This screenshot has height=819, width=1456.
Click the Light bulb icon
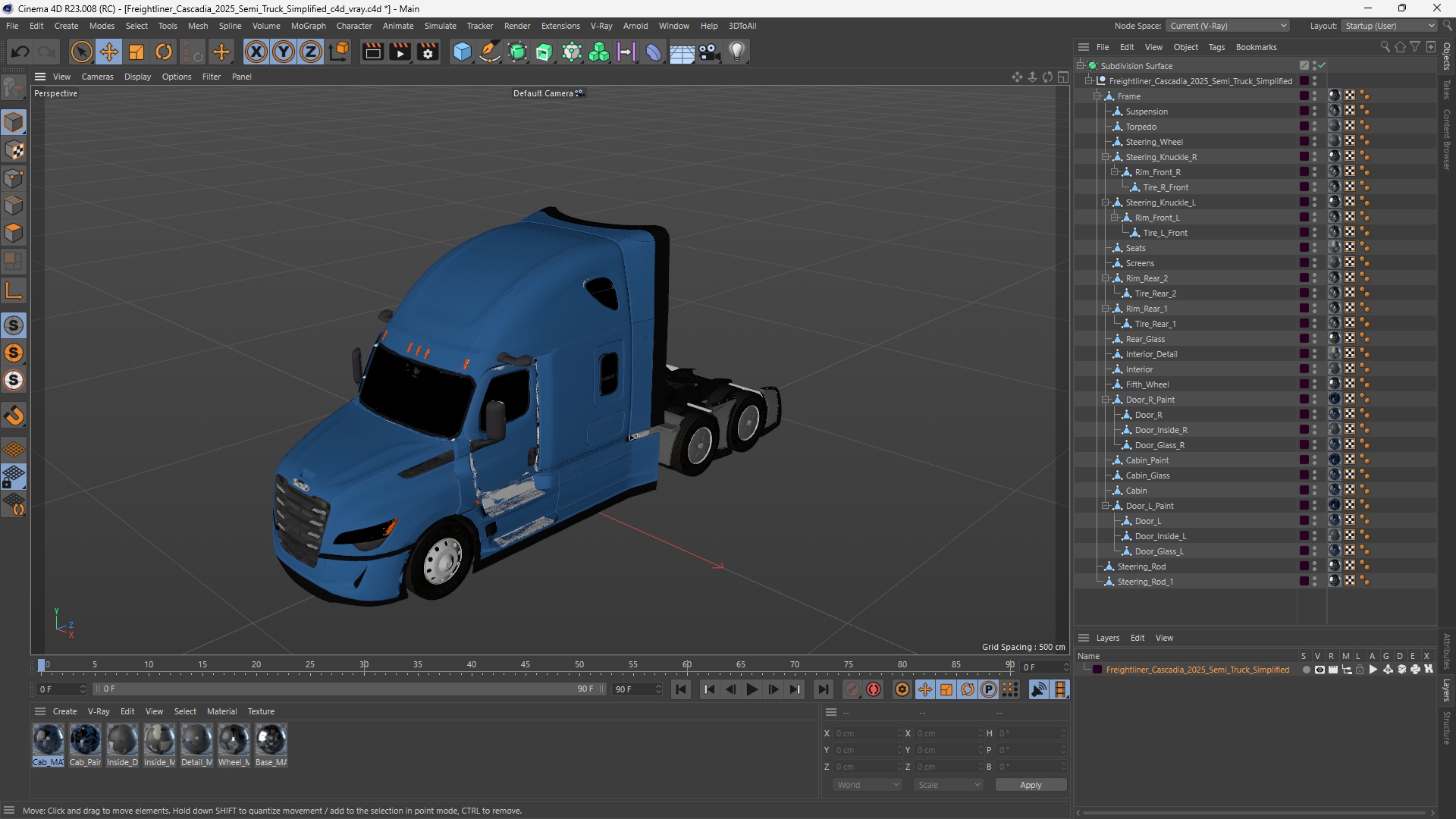737,52
